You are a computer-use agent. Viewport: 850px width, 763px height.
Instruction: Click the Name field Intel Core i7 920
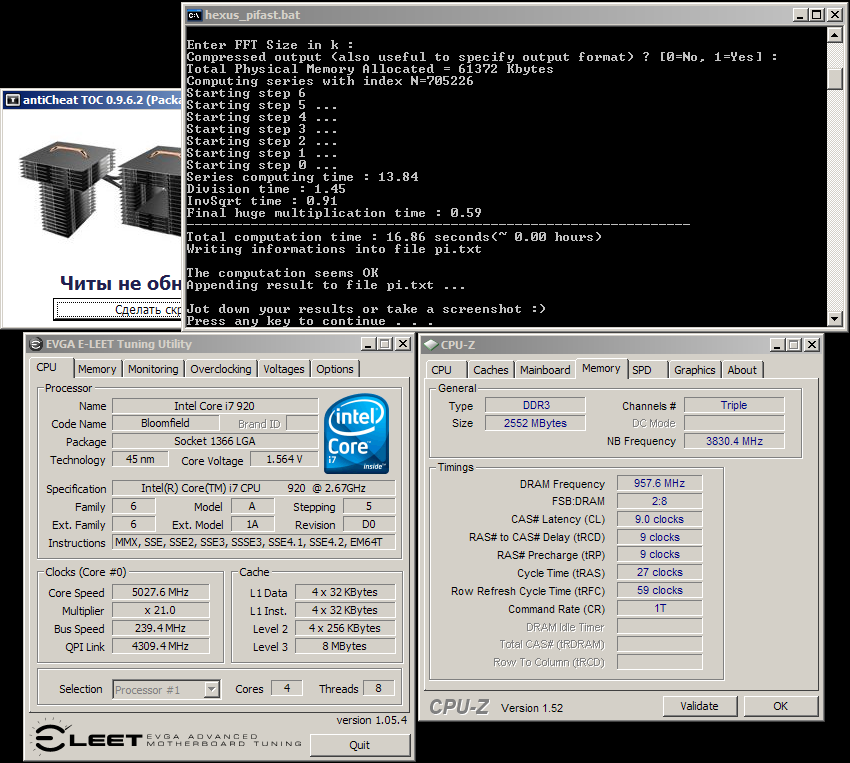click(x=215, y=406)
